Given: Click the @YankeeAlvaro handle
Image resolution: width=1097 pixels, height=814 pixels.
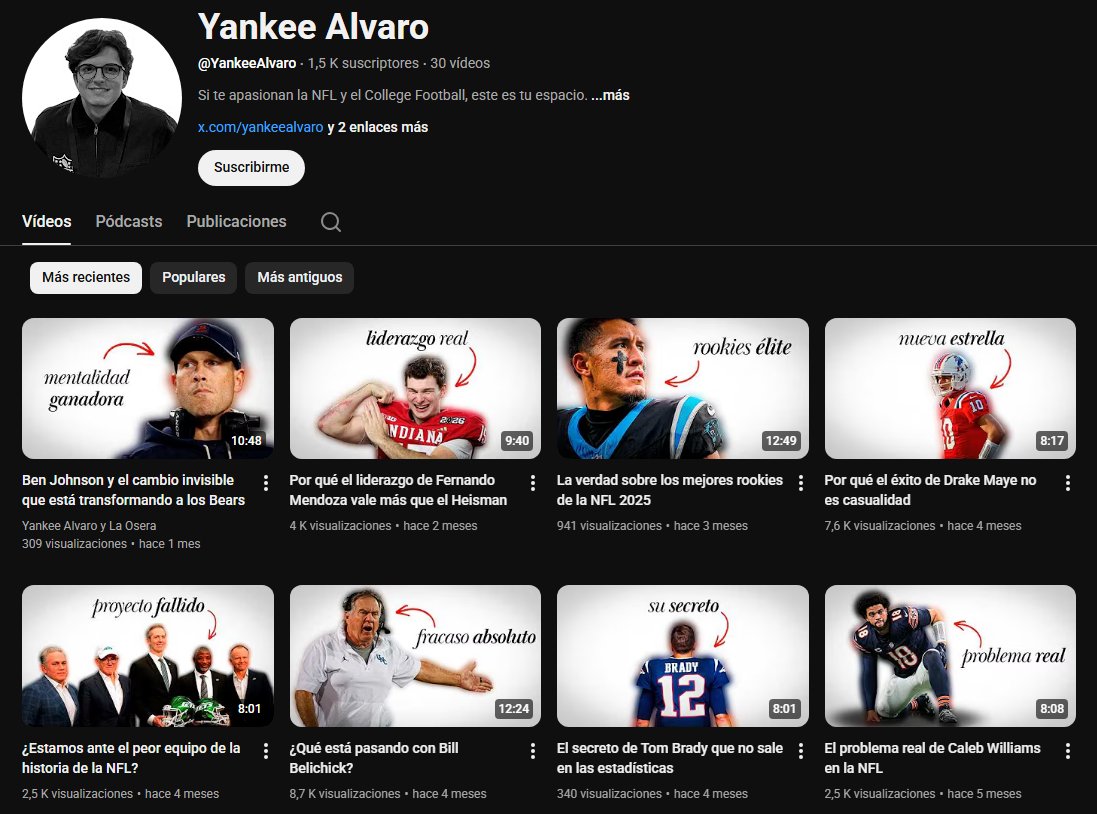Looking at the screenshot, I should pyautogui.click(x=247, y=63).
